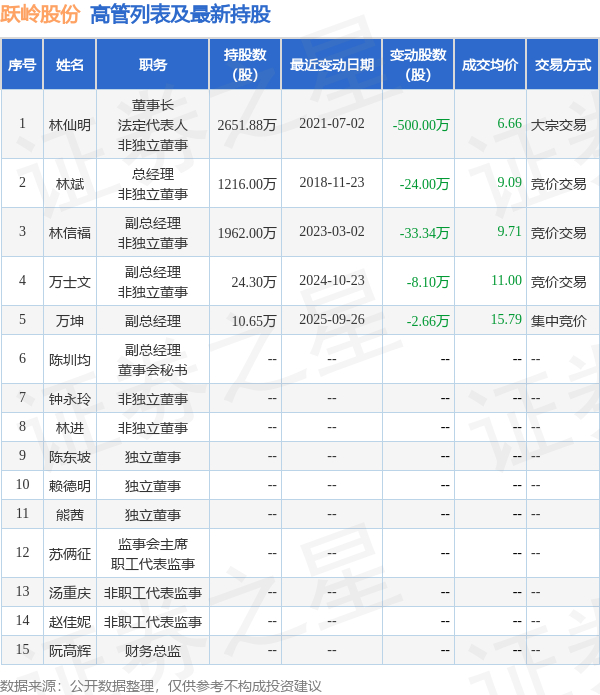Image resolution: width=600 pixels, height=695 pixels.
Task: Click the average price 15.79
Action: pos(506,319)
